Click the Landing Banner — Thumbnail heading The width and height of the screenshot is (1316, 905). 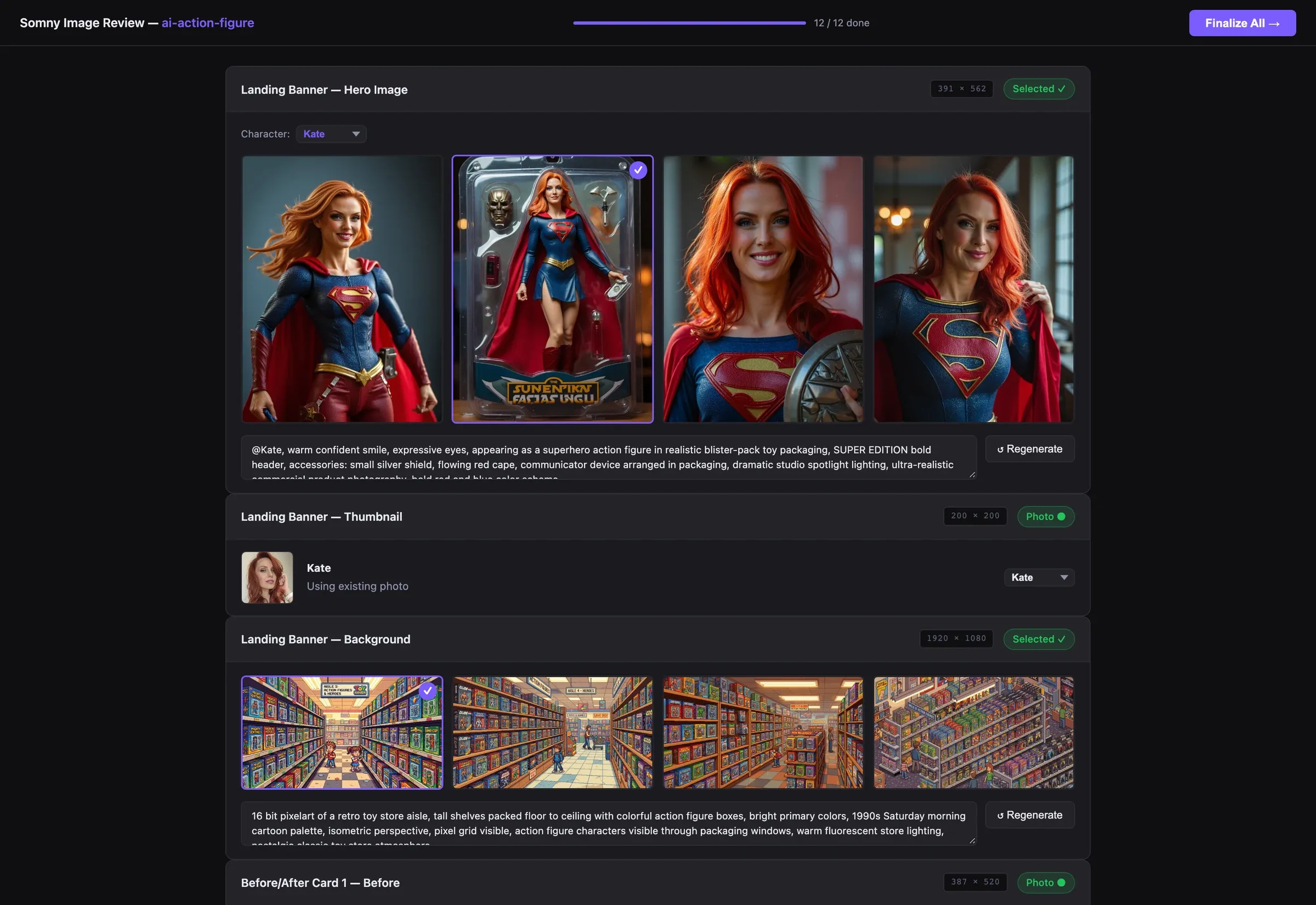pos(321,517)
